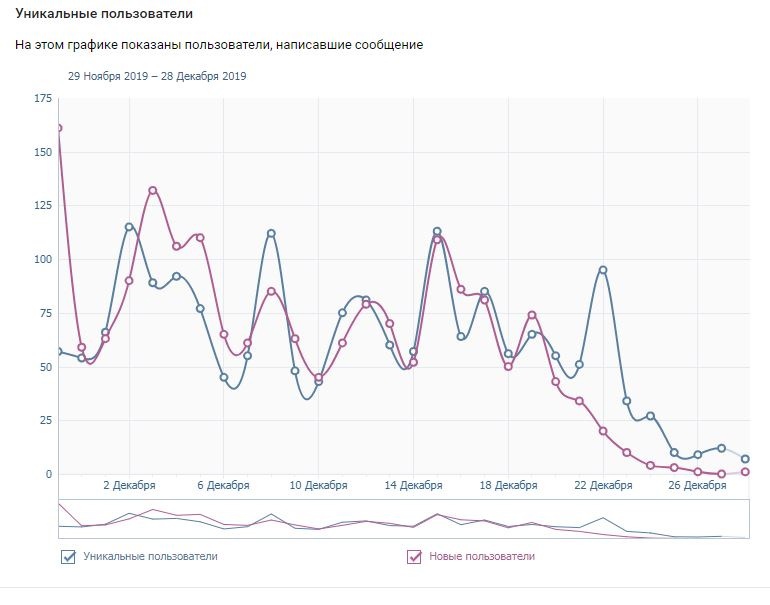Click the '22 Декабря' axis label
Image resolution: width=770 pixels, height=605 pixels.
(603, 486)
